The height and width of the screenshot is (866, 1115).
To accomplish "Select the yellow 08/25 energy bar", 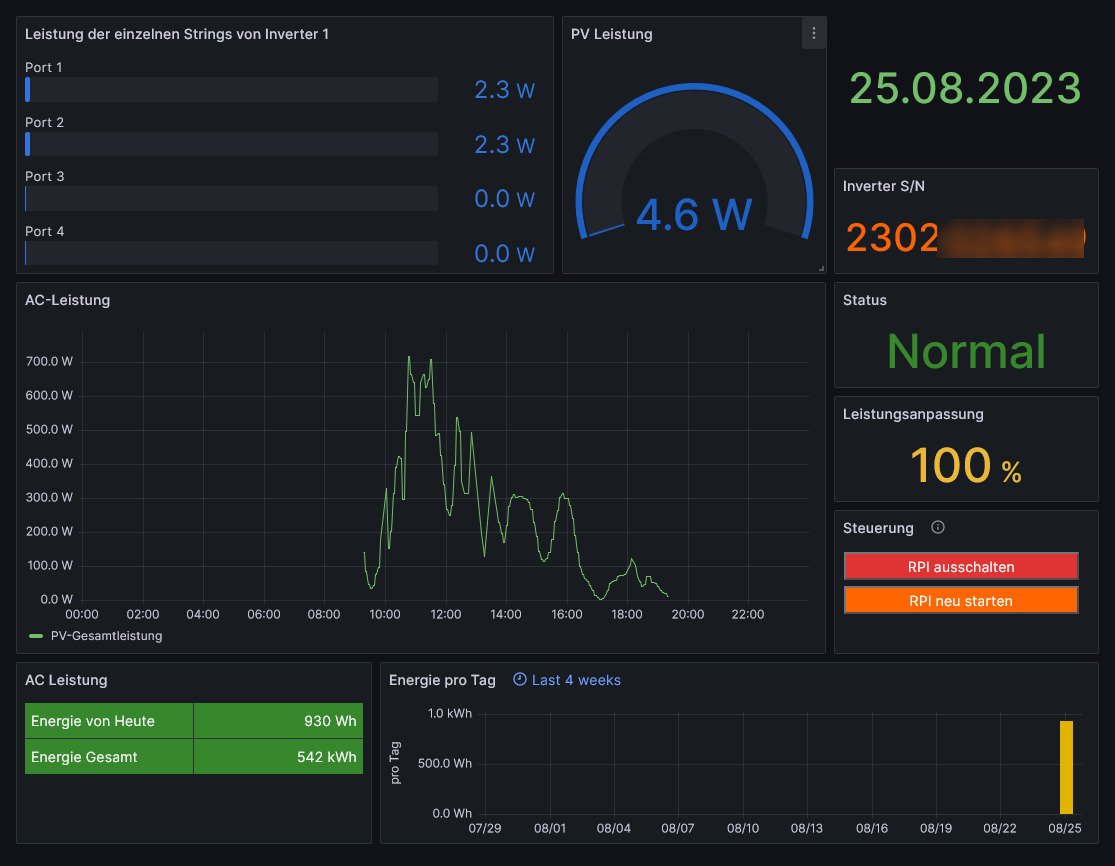I will coord(1066,767).
